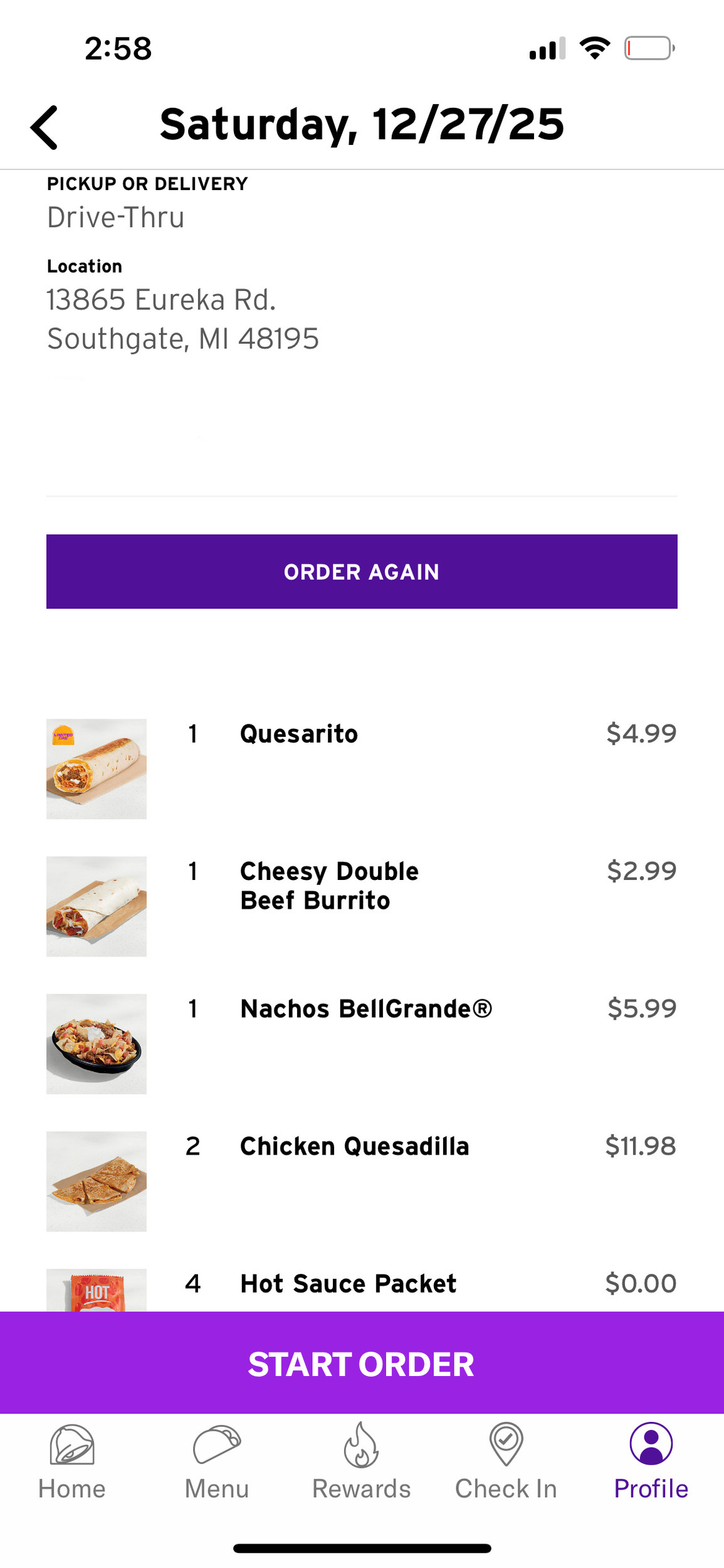Viewport: 724px width, 1568px height.
Task: View the Nachos BellGrande photo
Action: tap(97, 1044)
